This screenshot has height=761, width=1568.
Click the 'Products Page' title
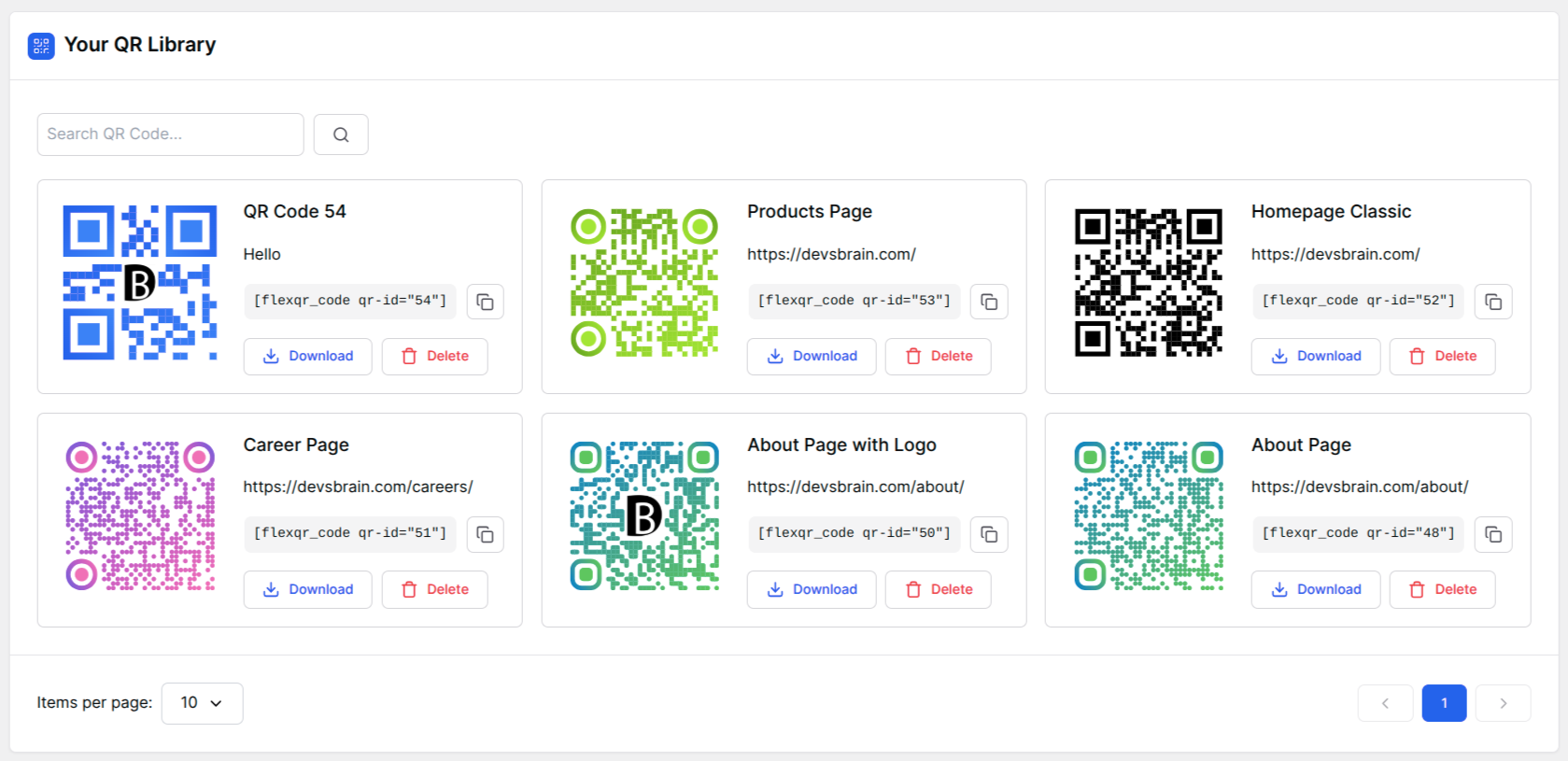tap(810, 212)
